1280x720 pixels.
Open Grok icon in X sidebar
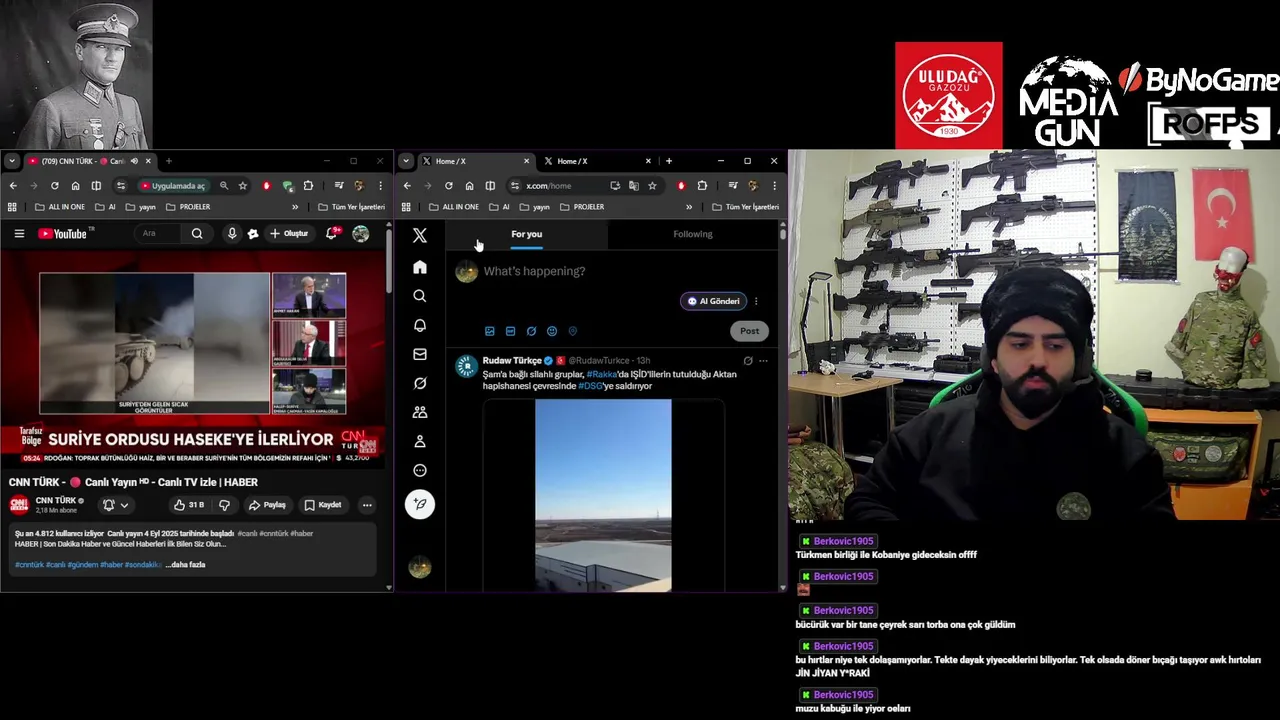click(x=420, y=383)
